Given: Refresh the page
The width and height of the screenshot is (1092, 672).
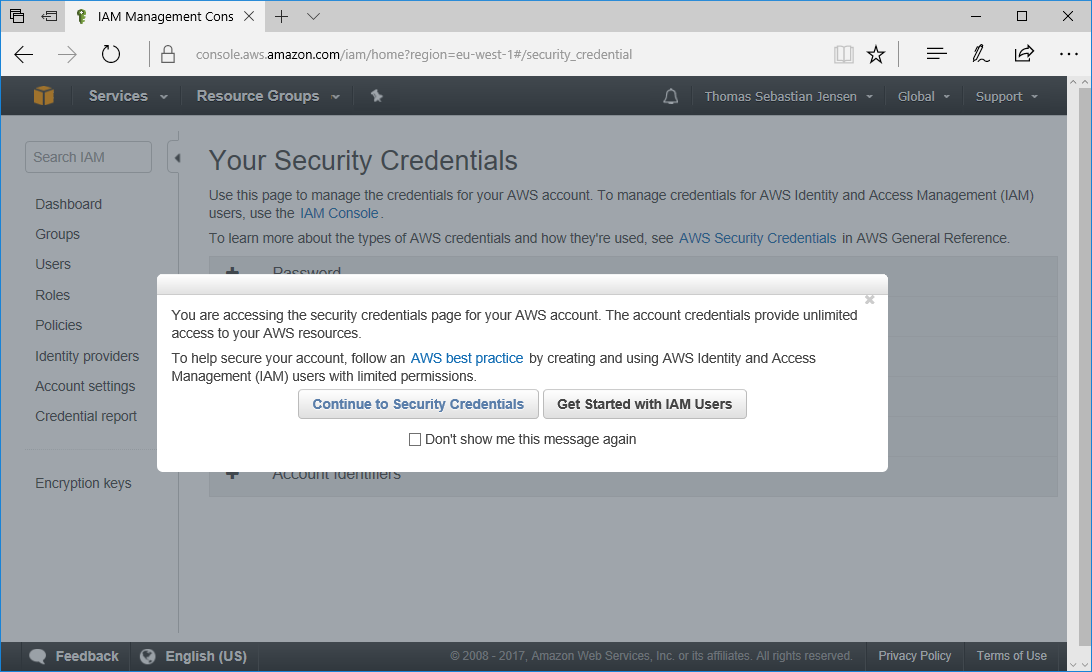Looking at the screenshot, I should [x=111, y=54].
